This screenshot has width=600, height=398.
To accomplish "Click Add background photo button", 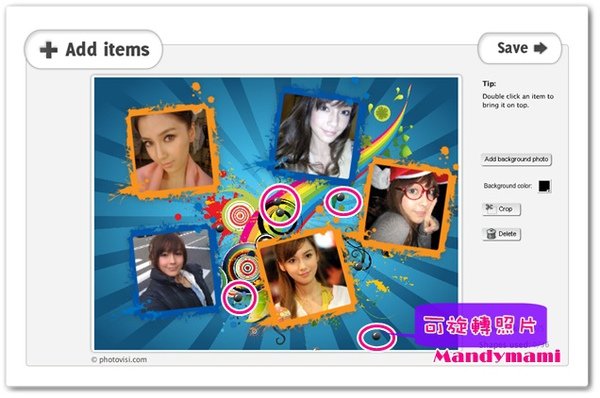I will 516,159.
